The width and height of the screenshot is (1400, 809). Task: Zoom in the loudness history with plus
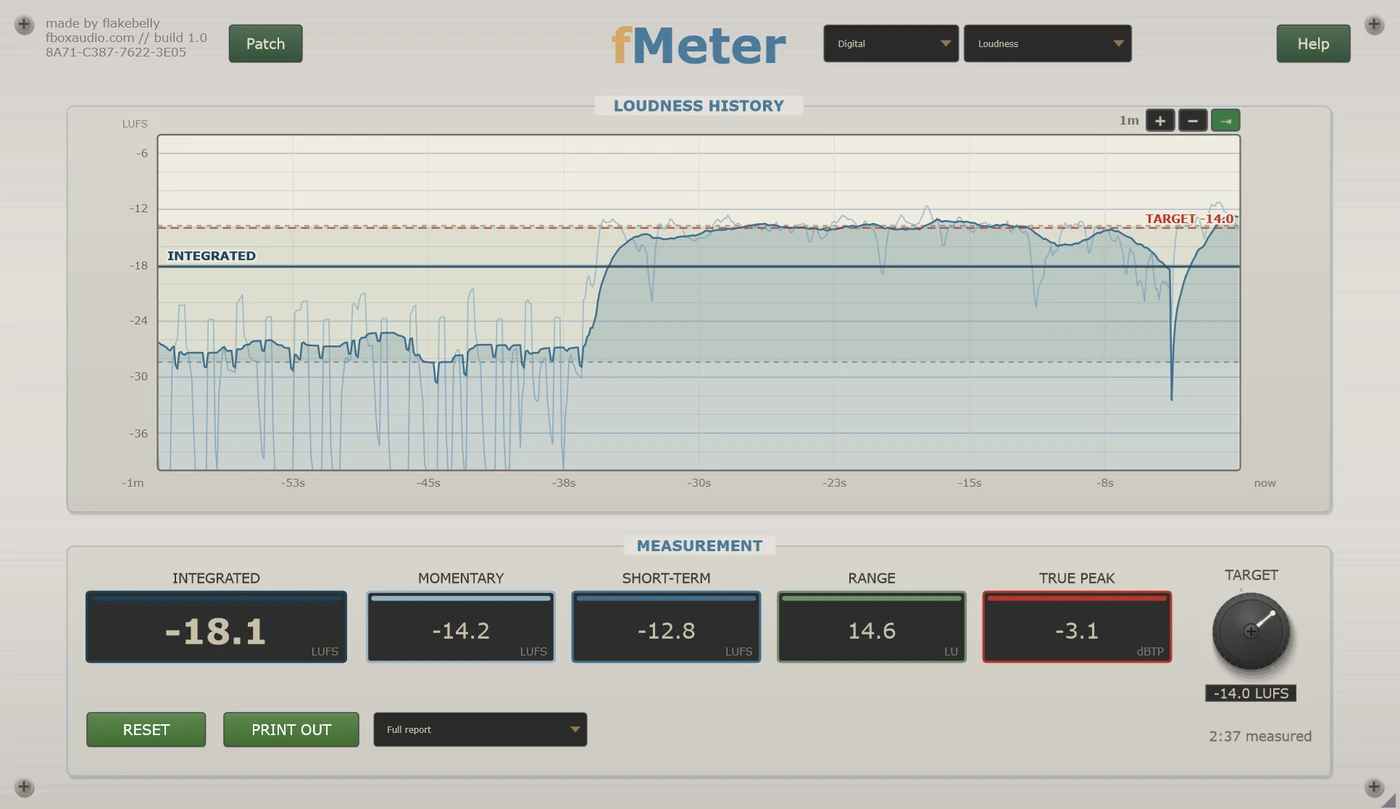(1160, 121)
